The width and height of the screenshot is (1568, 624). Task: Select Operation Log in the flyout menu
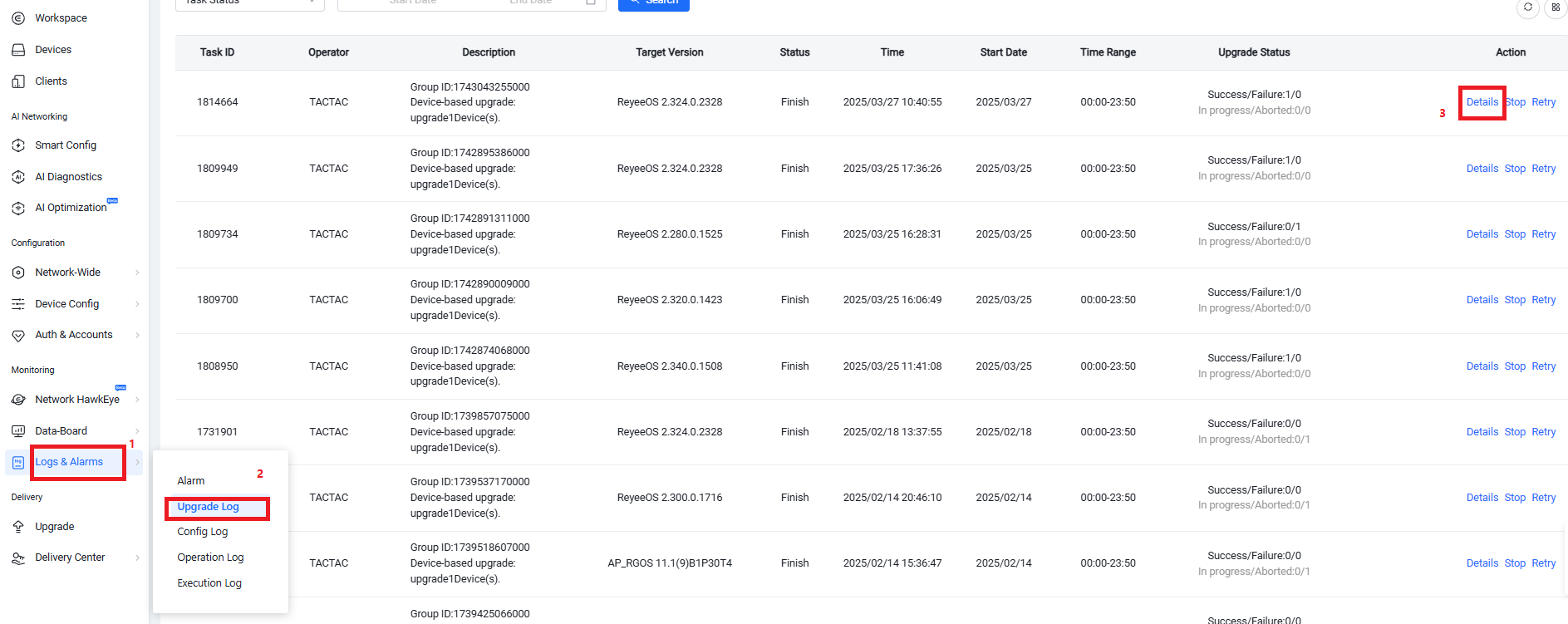[x=210, y=558]
